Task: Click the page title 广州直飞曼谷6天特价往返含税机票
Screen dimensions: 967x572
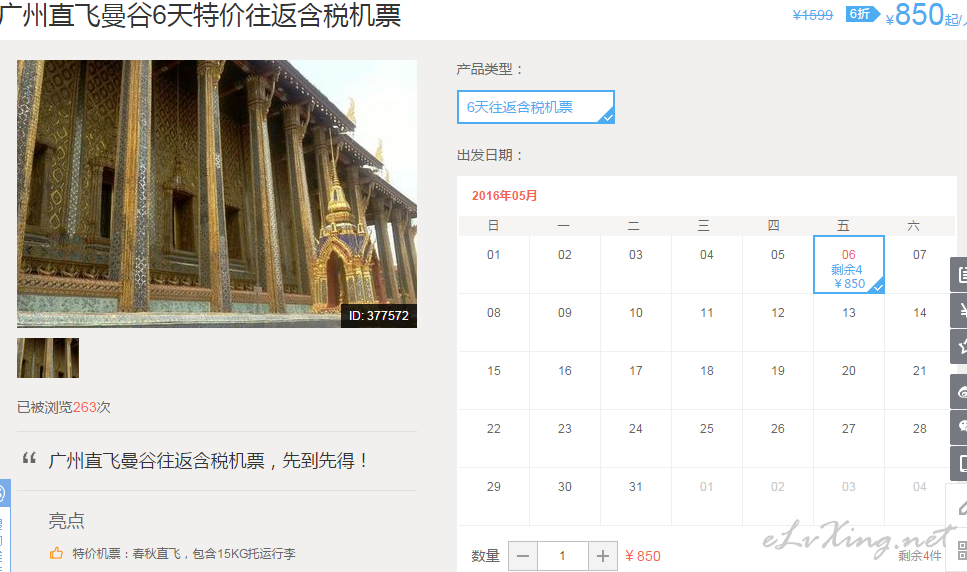Action: point(200,15)
